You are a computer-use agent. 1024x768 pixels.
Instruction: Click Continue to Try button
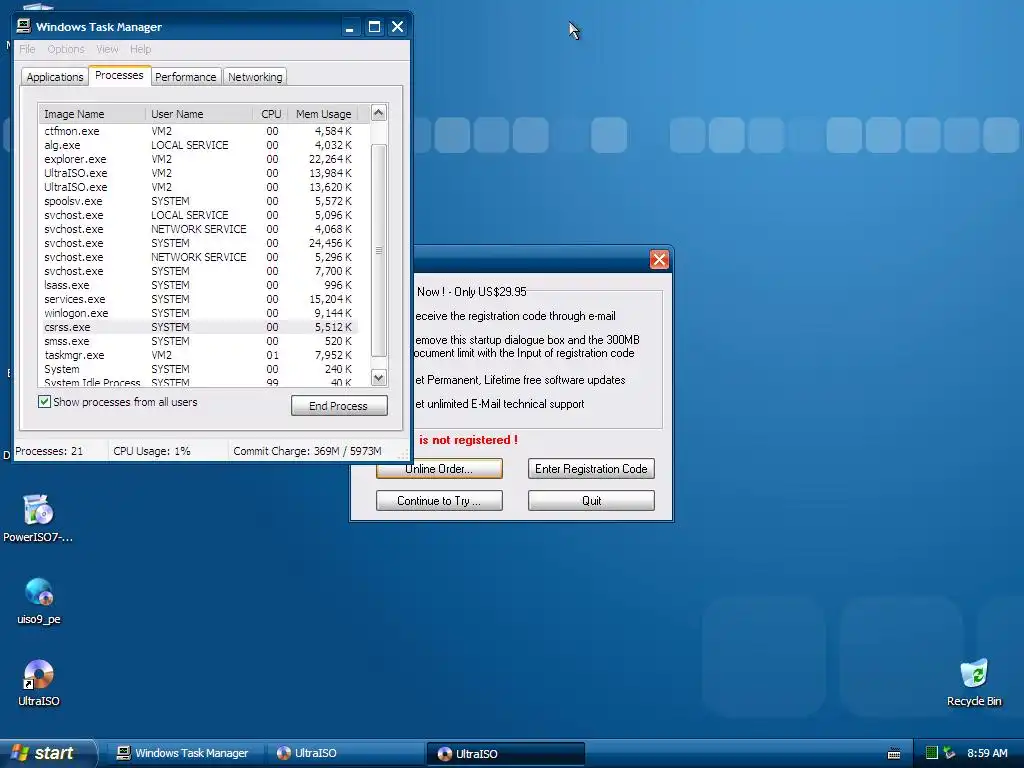439,501
